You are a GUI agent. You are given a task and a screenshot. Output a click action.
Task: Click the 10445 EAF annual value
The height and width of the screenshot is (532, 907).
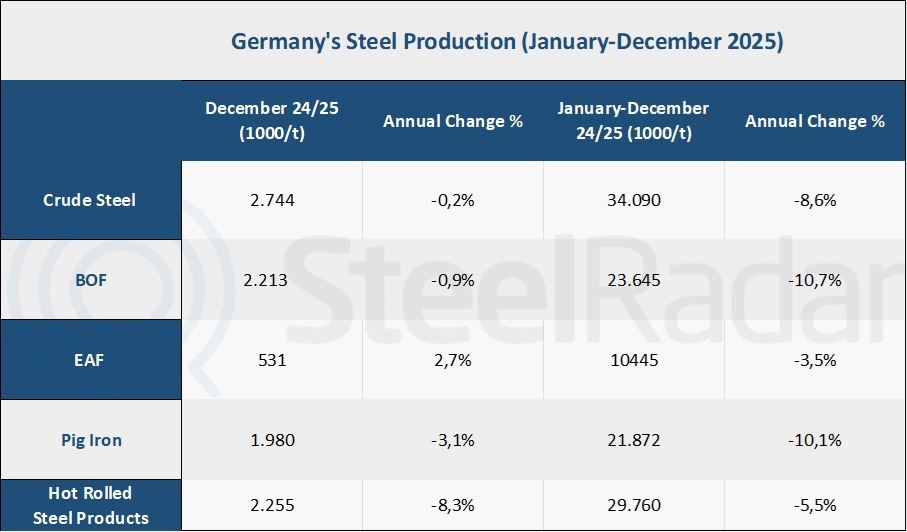634,360
